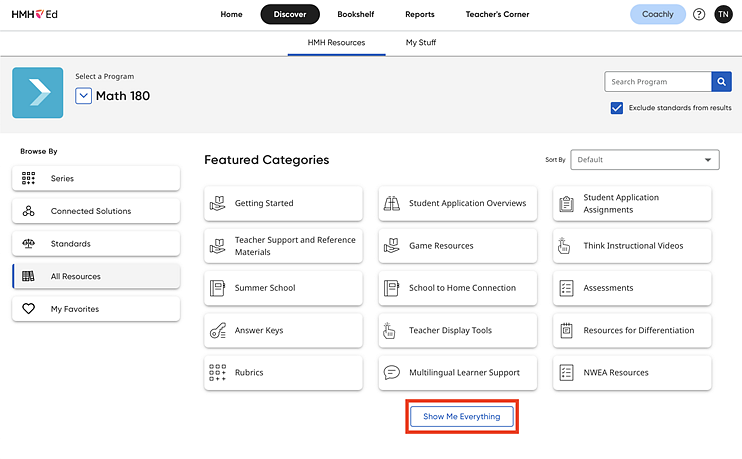
Task: Click the Series label
Action: pyautogui.click(x=62, y=178)
